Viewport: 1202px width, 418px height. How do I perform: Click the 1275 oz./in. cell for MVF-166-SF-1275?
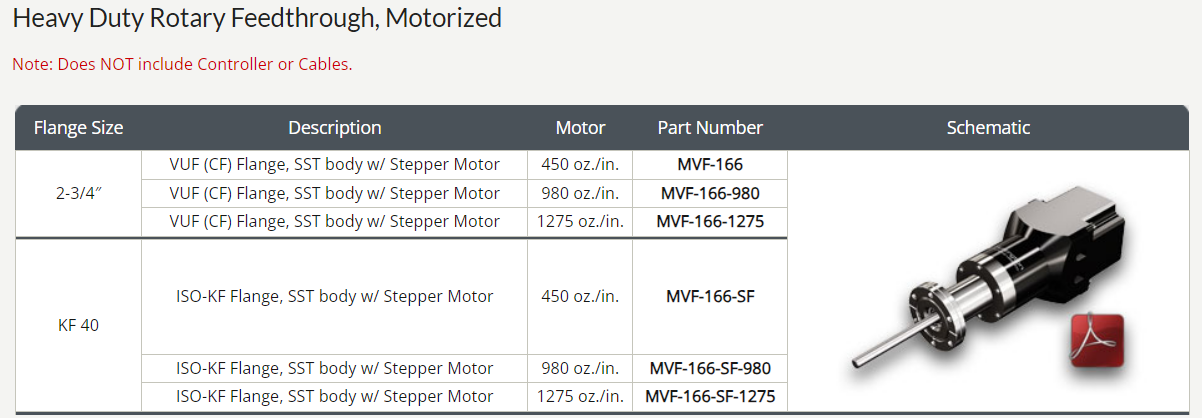pos(580,396)
